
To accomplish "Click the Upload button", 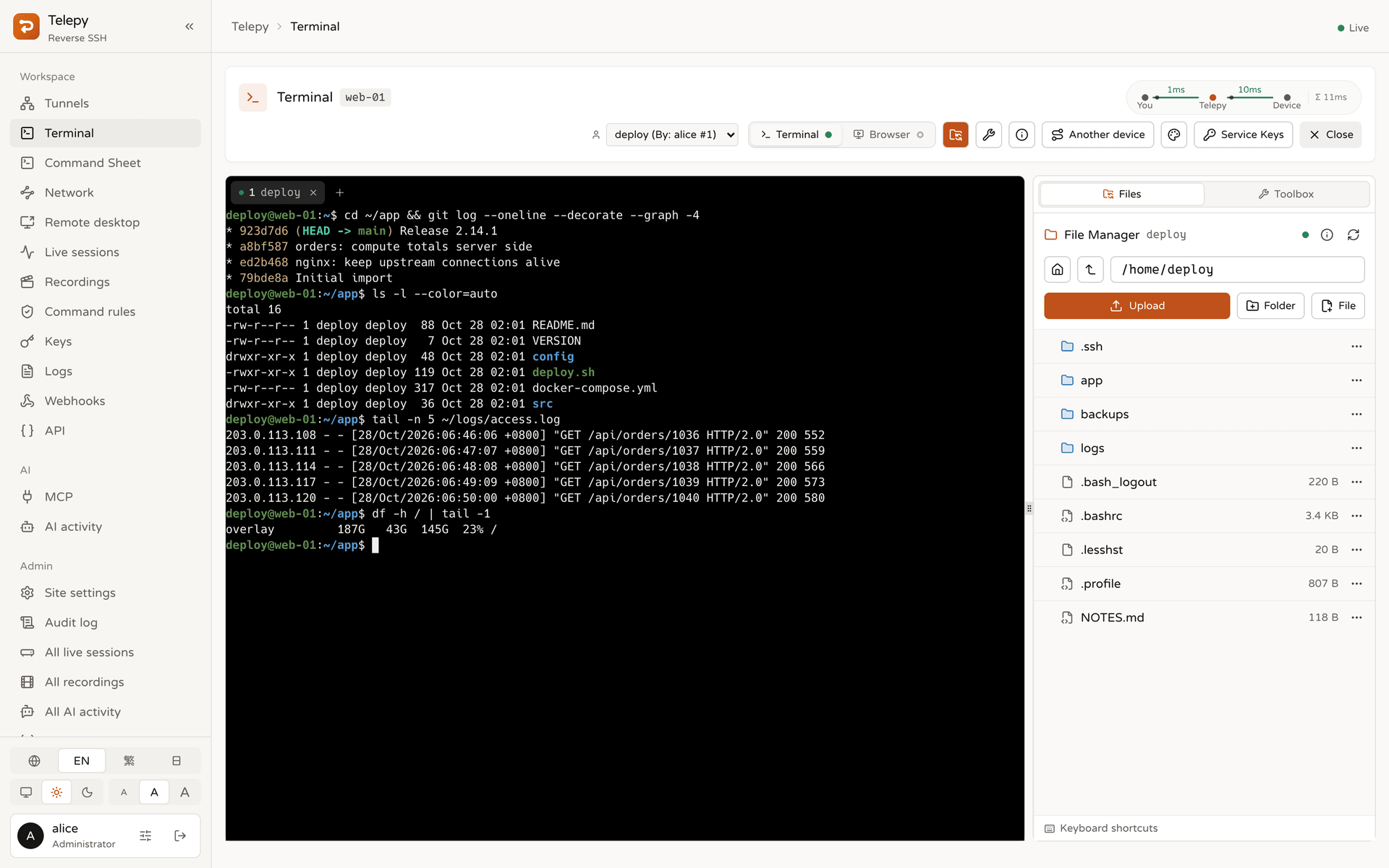I will (1137, 306).
